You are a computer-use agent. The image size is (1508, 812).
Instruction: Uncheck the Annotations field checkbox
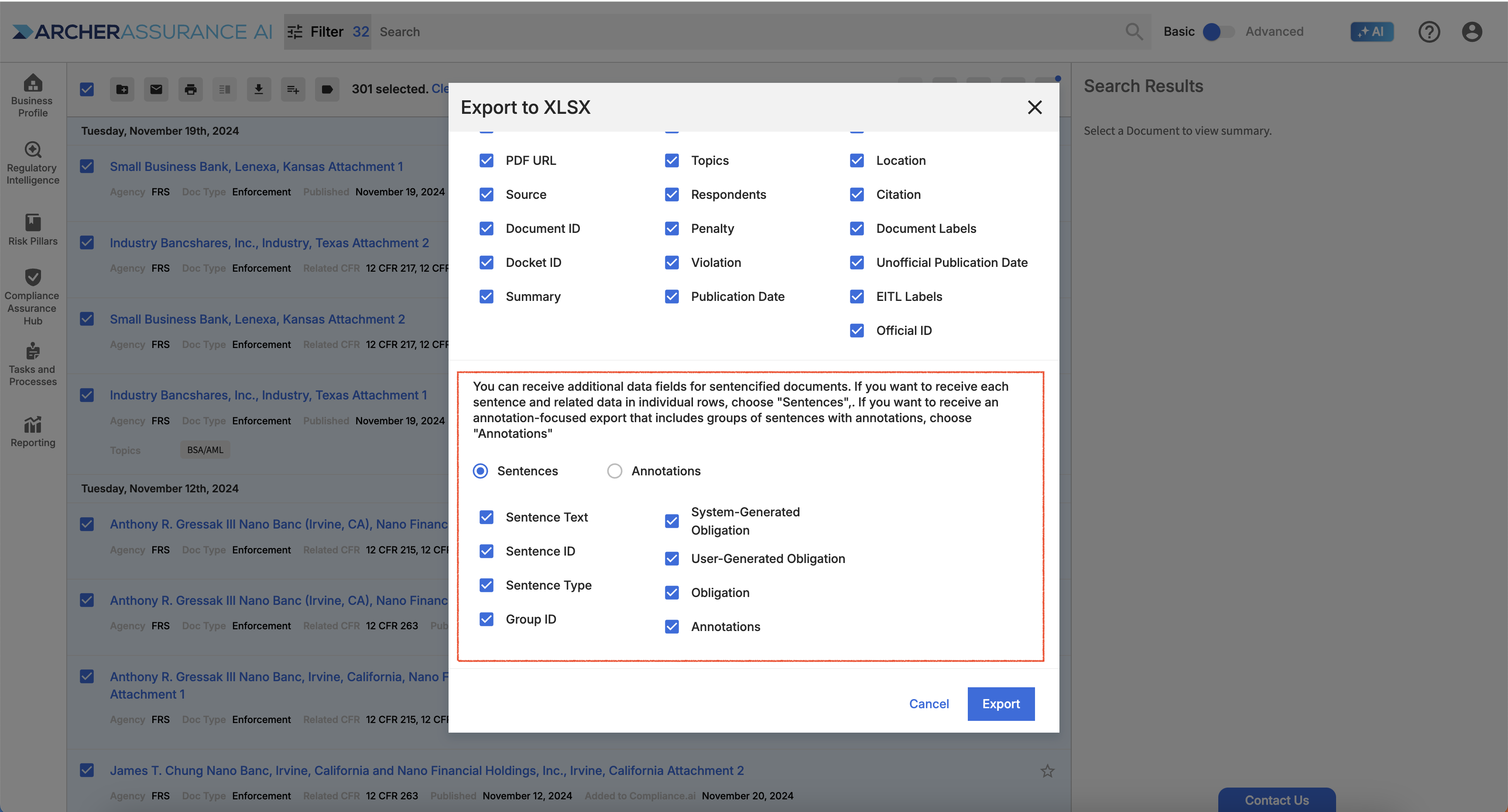(672, 627)
